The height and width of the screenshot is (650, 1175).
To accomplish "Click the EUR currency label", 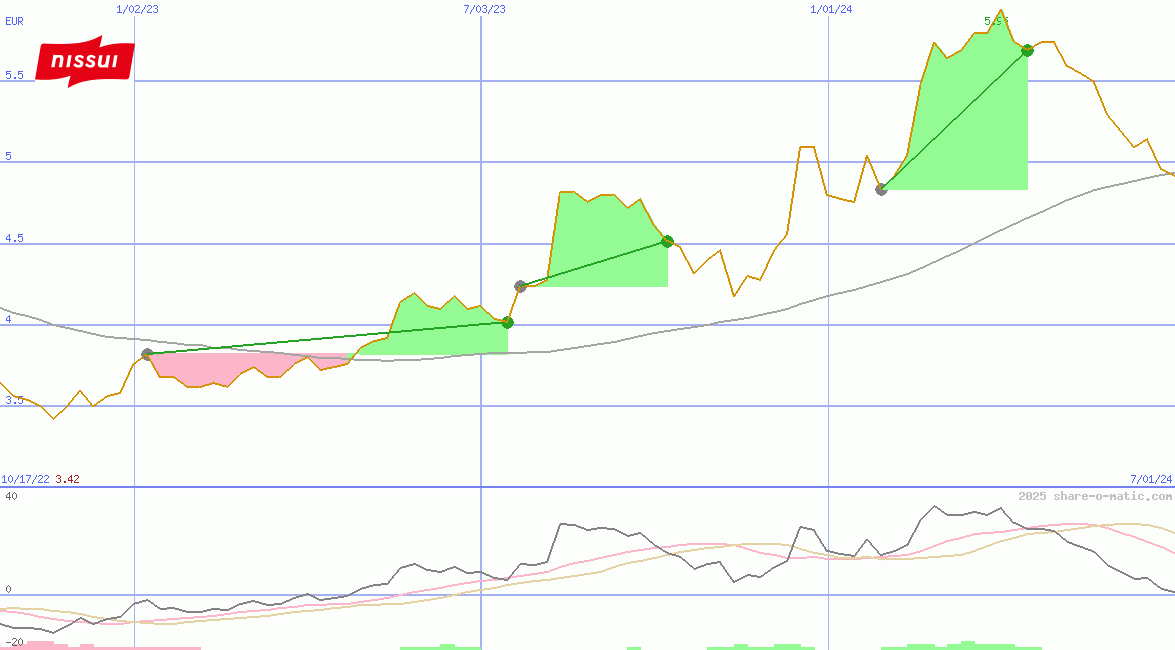I will [x=14, y=20].
